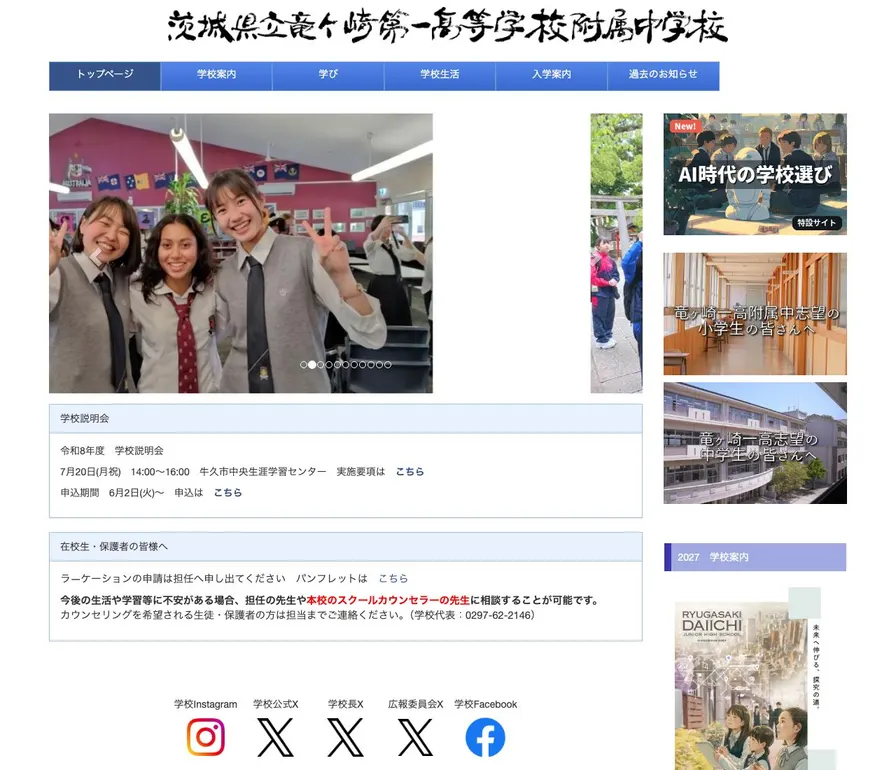Go to the last (eleventh) carousel dot
The height and width of the screenshot is (770, 896).
388,364
